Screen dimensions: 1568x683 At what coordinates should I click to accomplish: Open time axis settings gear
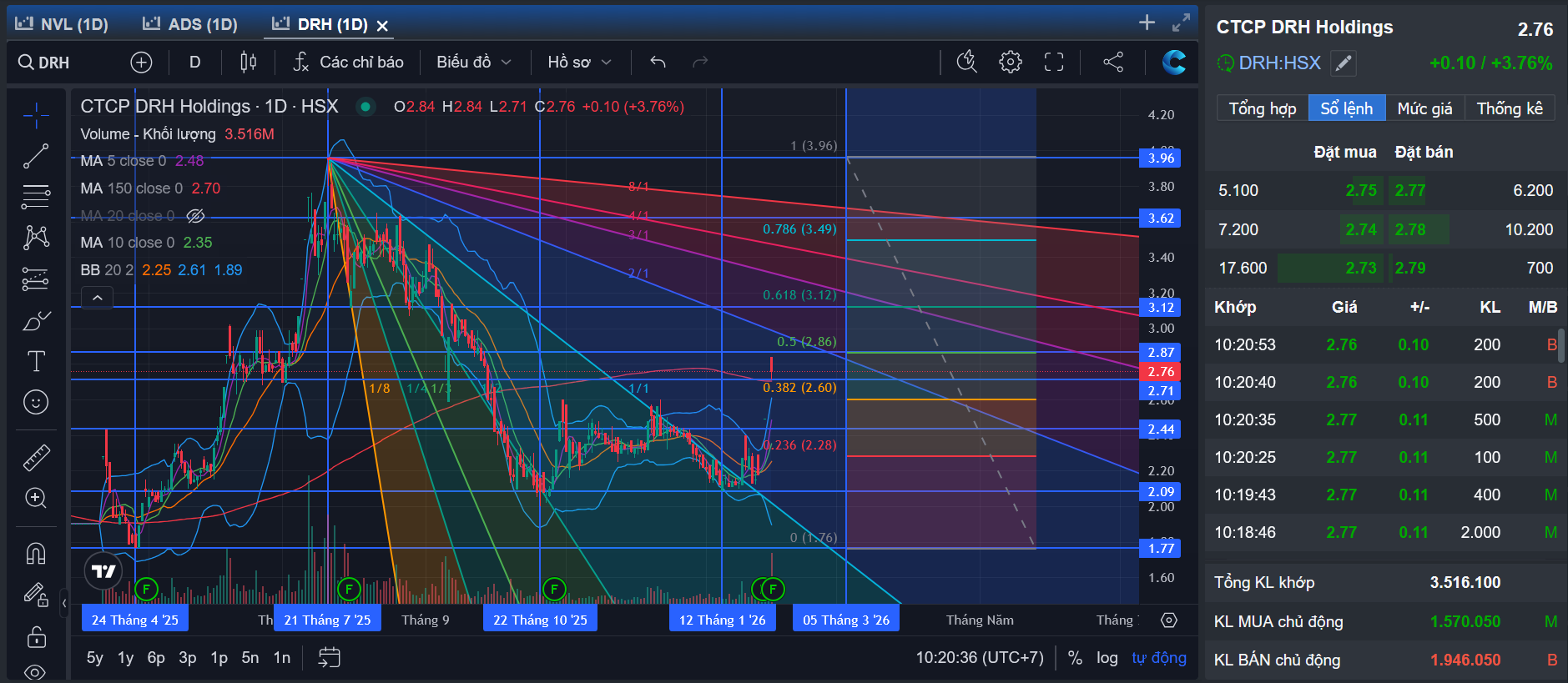click(x=1169, y=620)
